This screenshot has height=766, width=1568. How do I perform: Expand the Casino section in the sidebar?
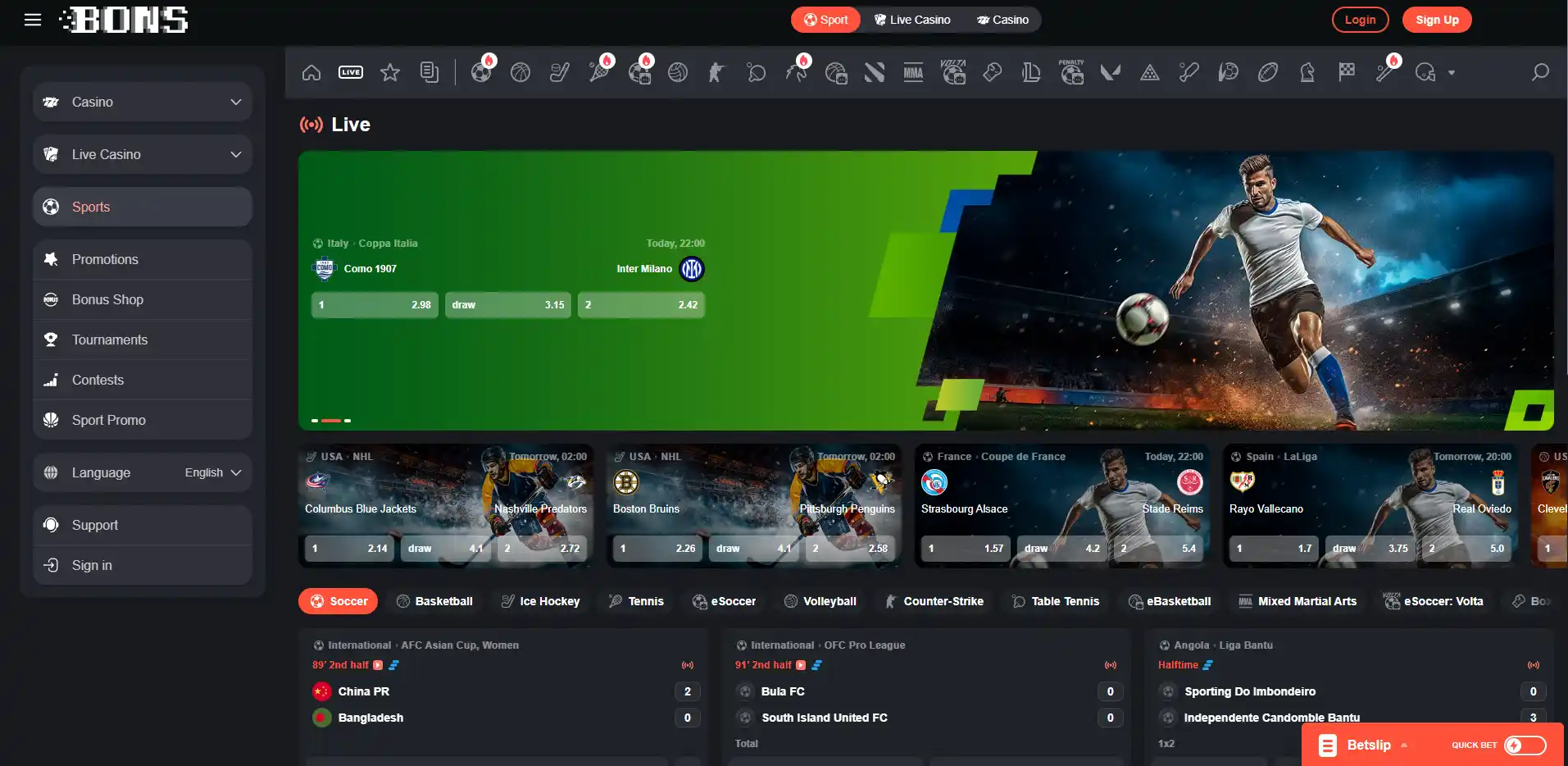[143, 102]
